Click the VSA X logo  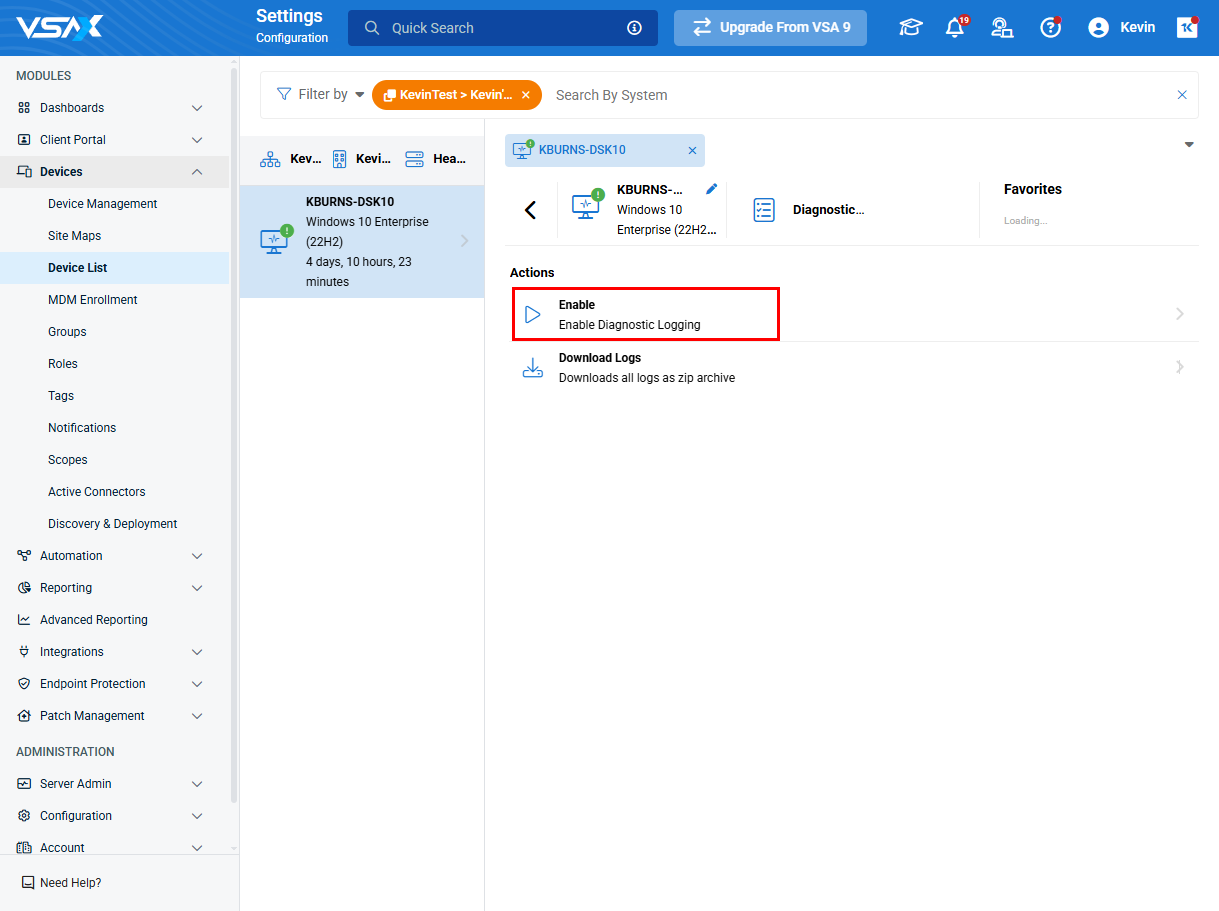pyautogui.click(x=59, y=27)
